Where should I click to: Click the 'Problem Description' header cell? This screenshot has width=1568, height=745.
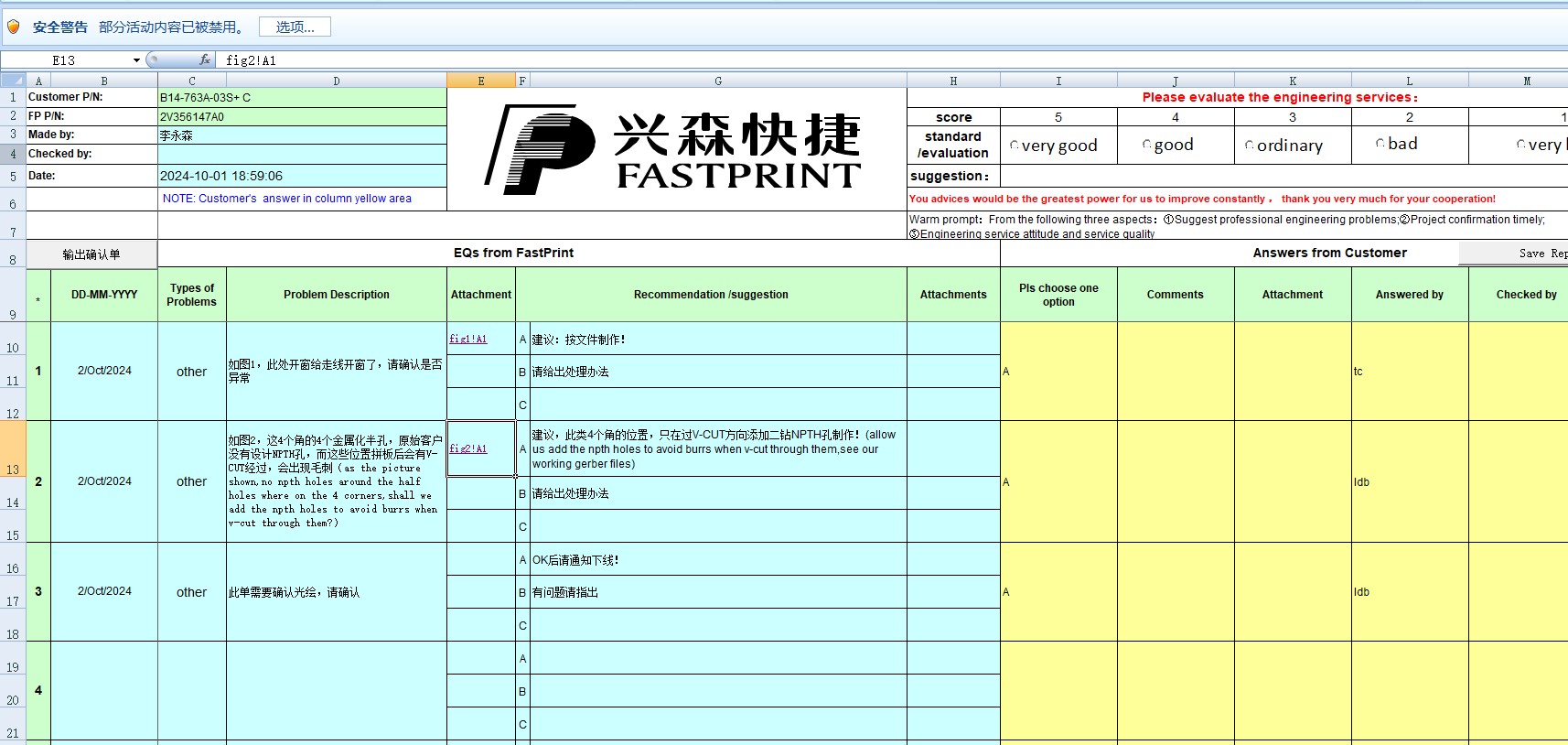tap(337, 295)
